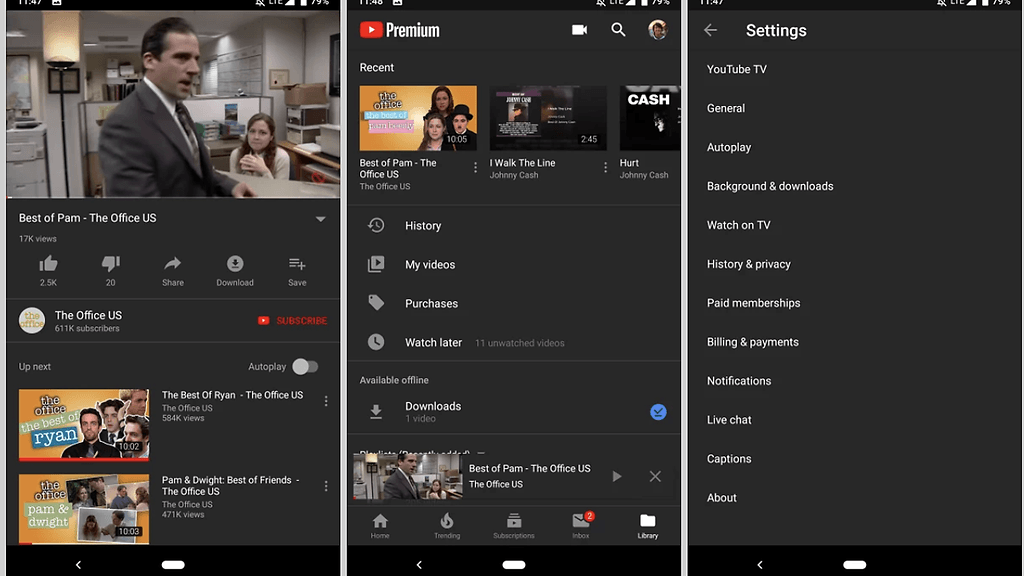
Task: Switch to the Inbox tab
Action: coord(581,525)
